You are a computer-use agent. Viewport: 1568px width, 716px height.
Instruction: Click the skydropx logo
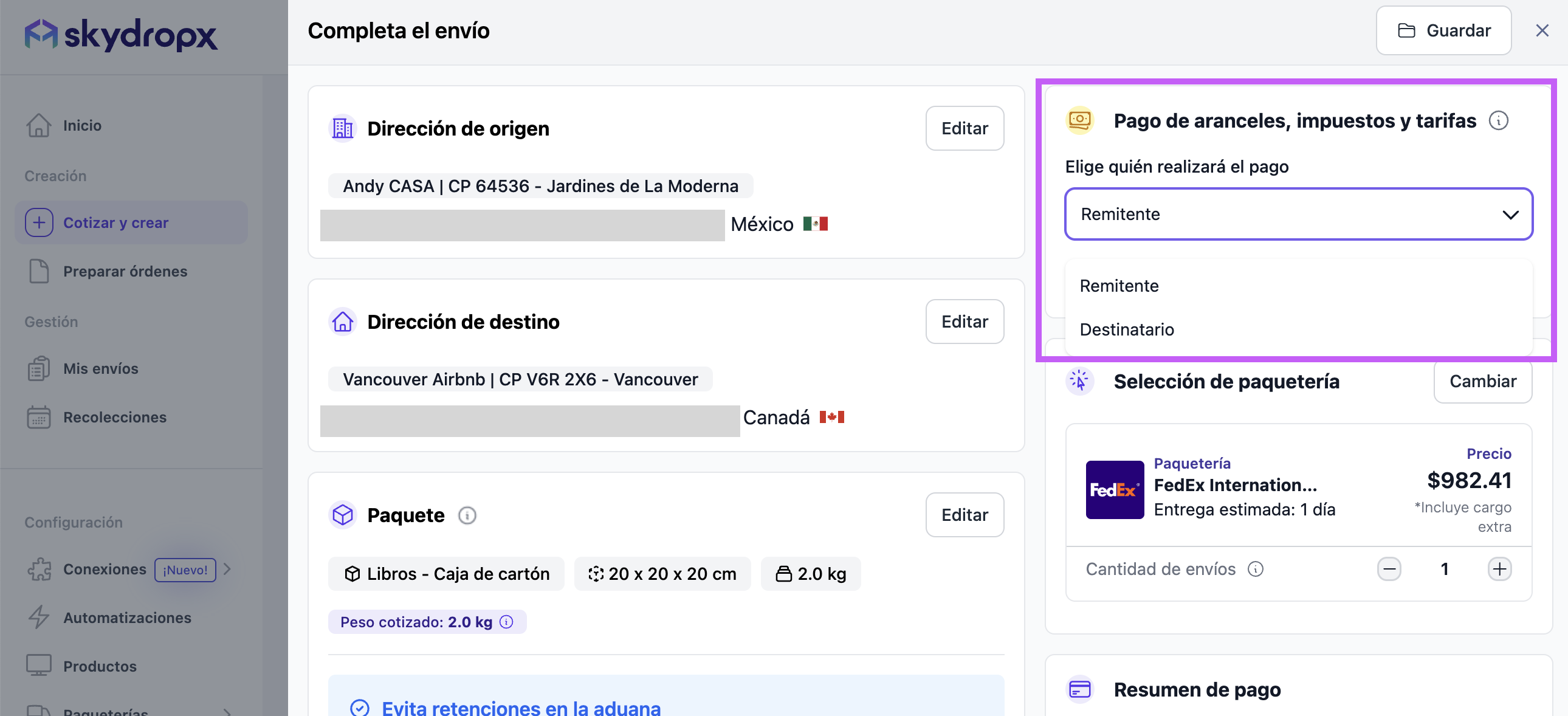(x=120, y=35)
